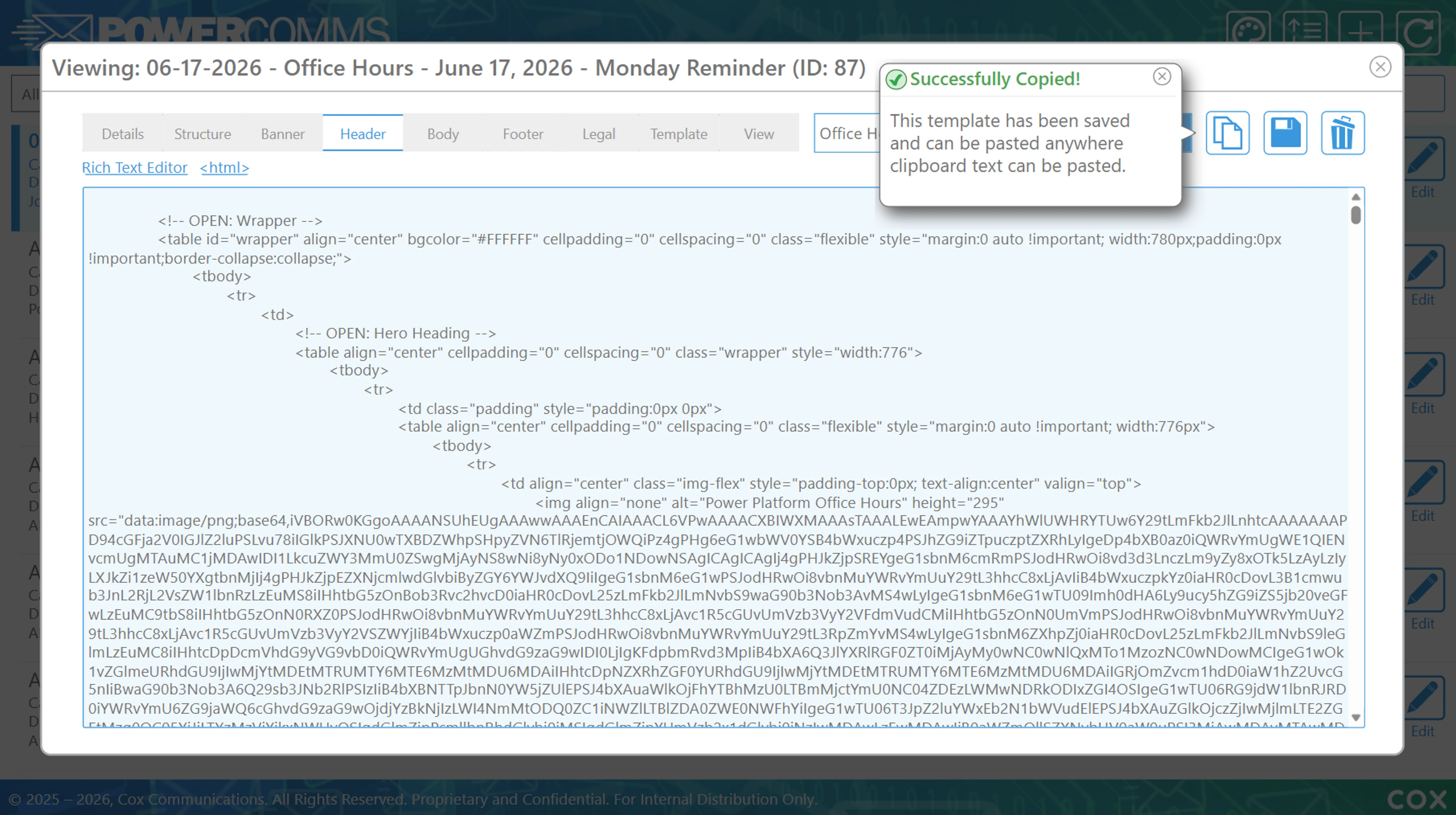Close the template viewing dialog
The height and width of the screenshot is (815, 1456).
point(1380,67)
